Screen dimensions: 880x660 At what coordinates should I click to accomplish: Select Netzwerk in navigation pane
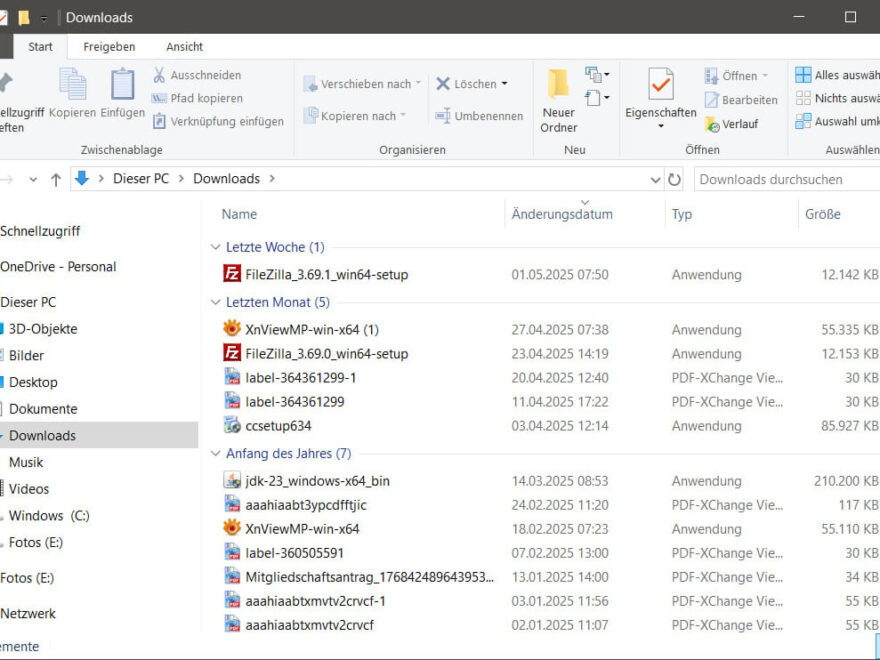pos(28,613)
